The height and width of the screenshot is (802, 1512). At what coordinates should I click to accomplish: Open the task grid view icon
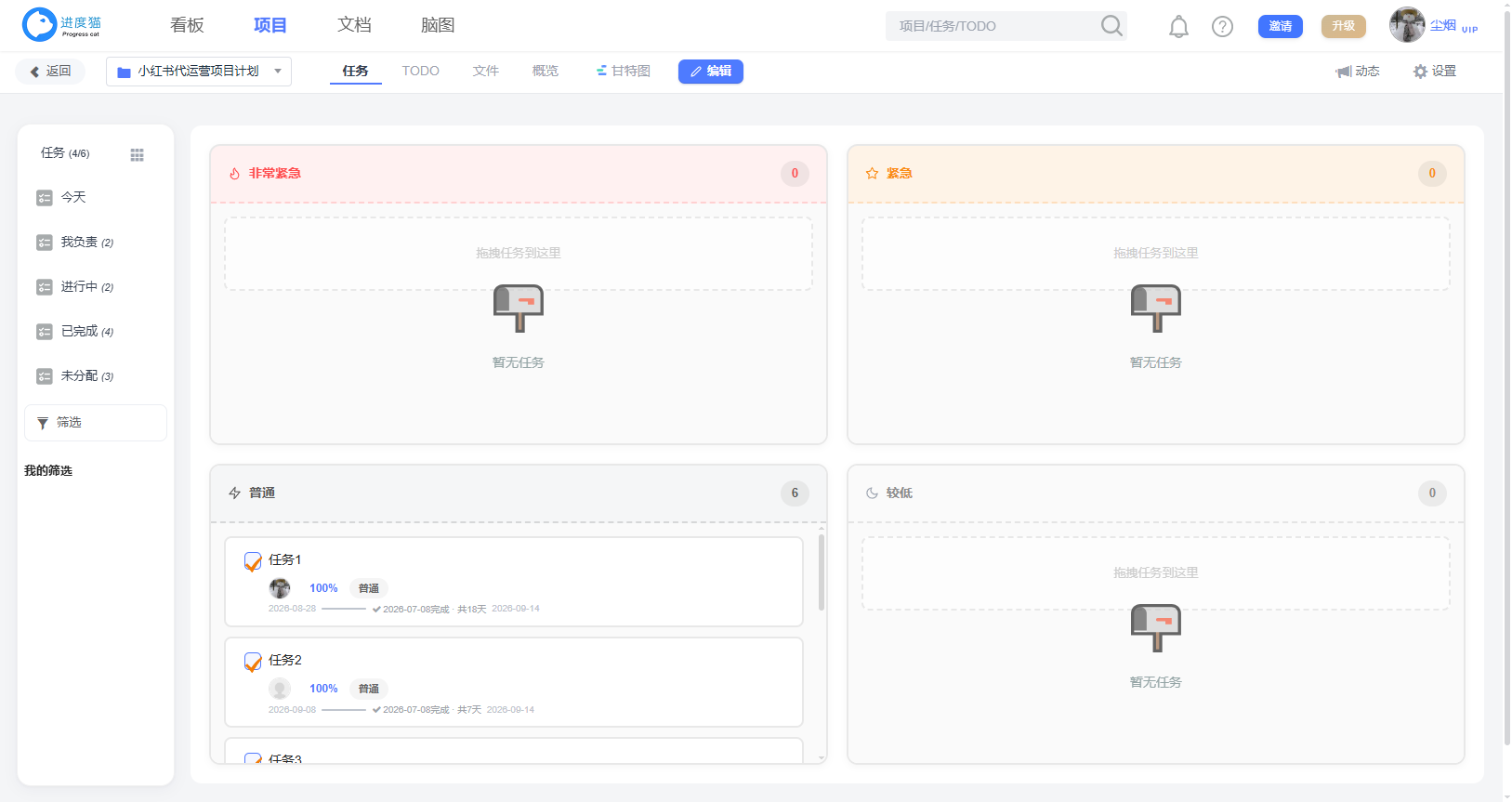[138, 154]
